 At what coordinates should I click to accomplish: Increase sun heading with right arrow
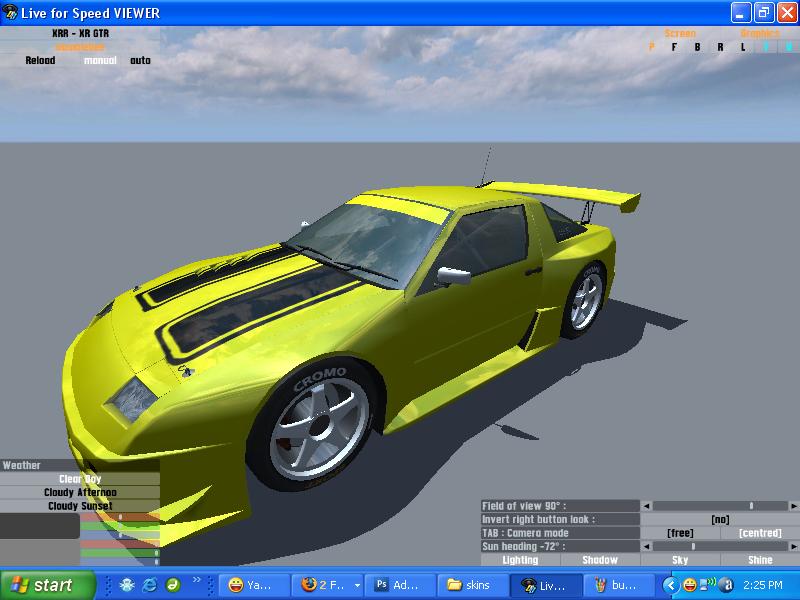[x=794, y=546]
